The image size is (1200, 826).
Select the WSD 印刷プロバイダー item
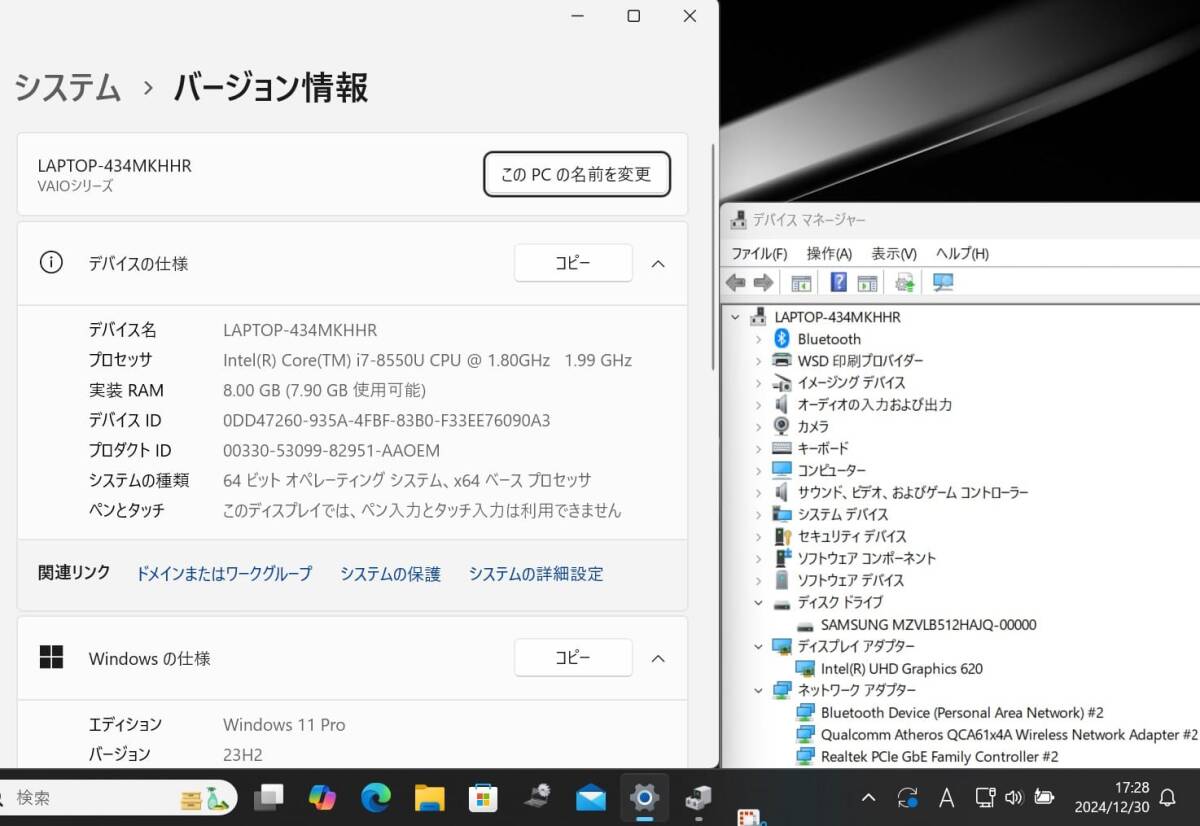[x=860, y=361]
